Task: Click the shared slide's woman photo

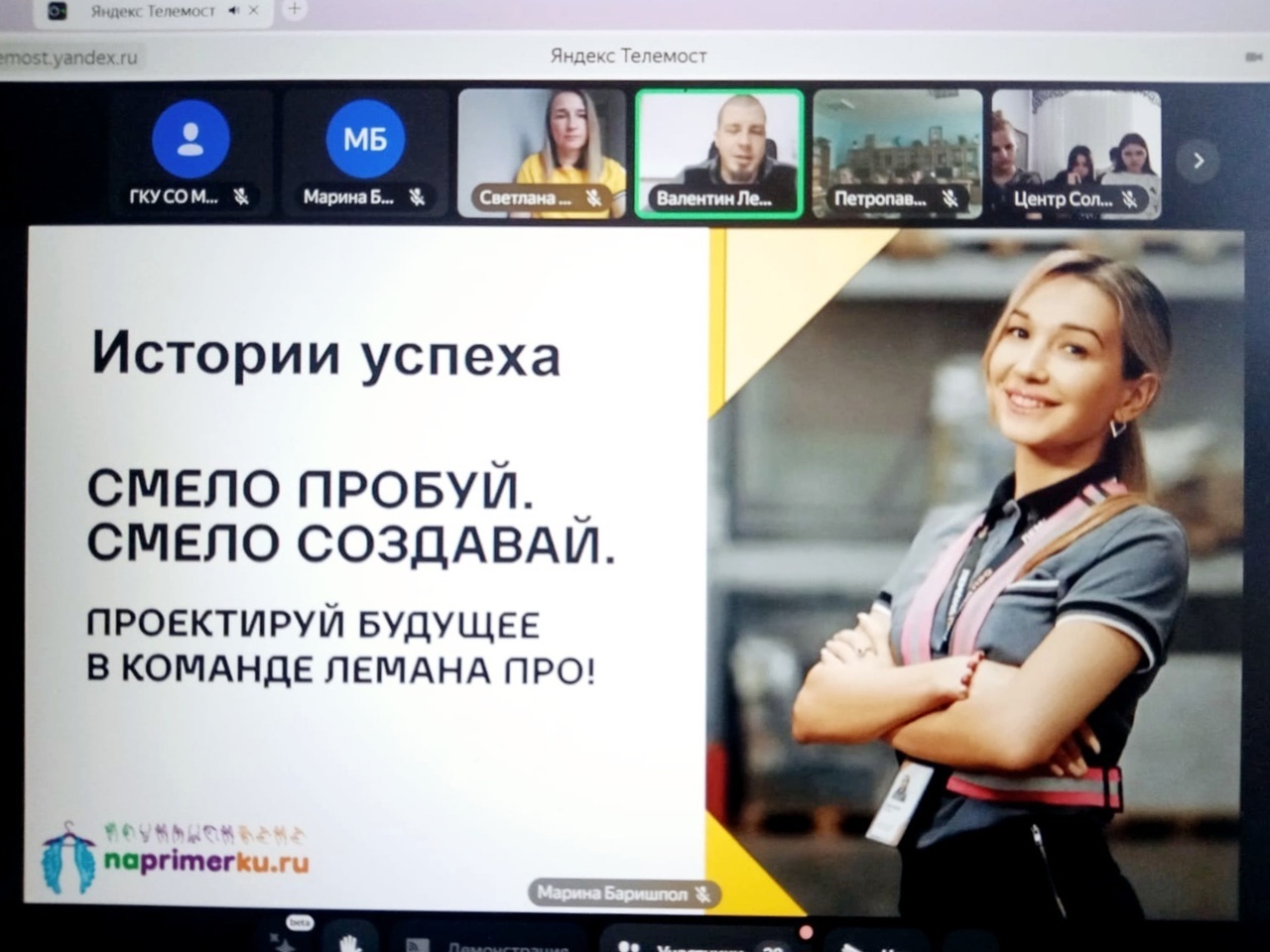Action: (x=975, y=570)
